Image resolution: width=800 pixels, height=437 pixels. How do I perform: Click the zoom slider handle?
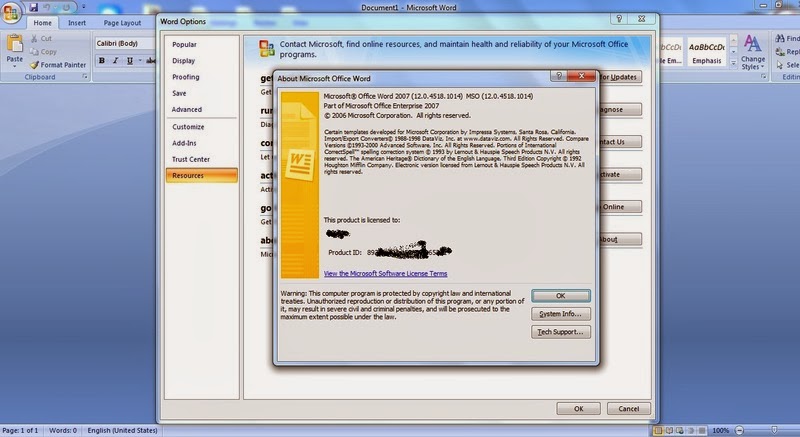click(774, 431)
